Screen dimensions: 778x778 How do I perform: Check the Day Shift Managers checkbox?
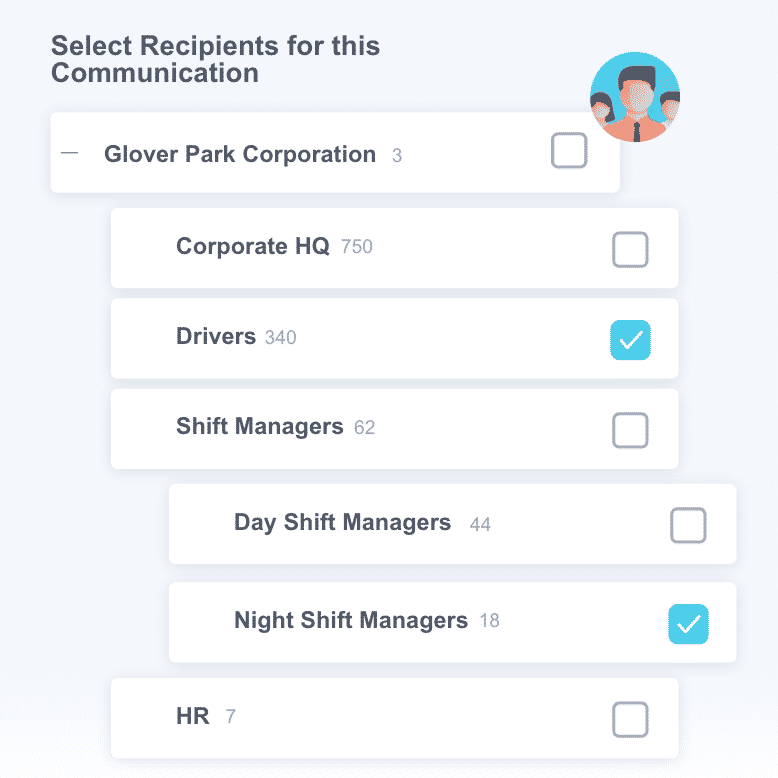pyautogui.click(x=688, y=525)
